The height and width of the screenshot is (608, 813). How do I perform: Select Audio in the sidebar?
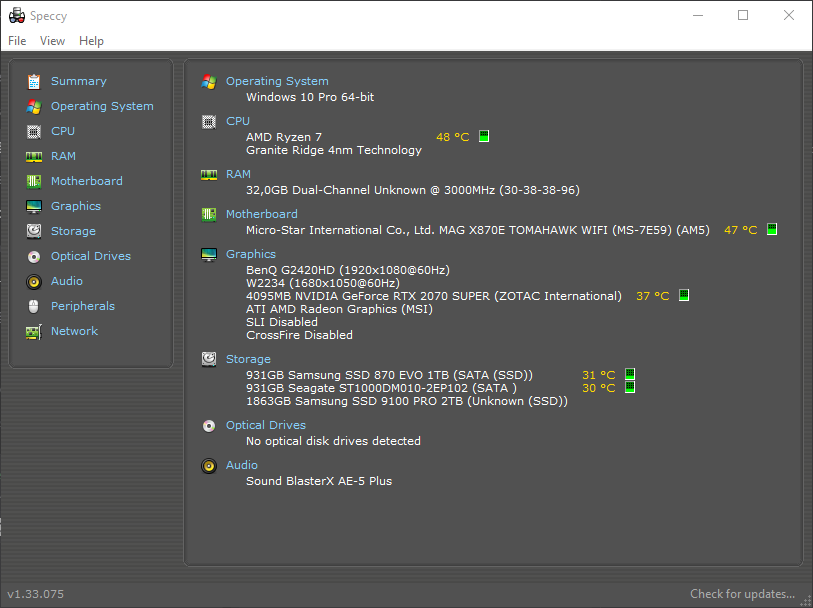[67, 281]
